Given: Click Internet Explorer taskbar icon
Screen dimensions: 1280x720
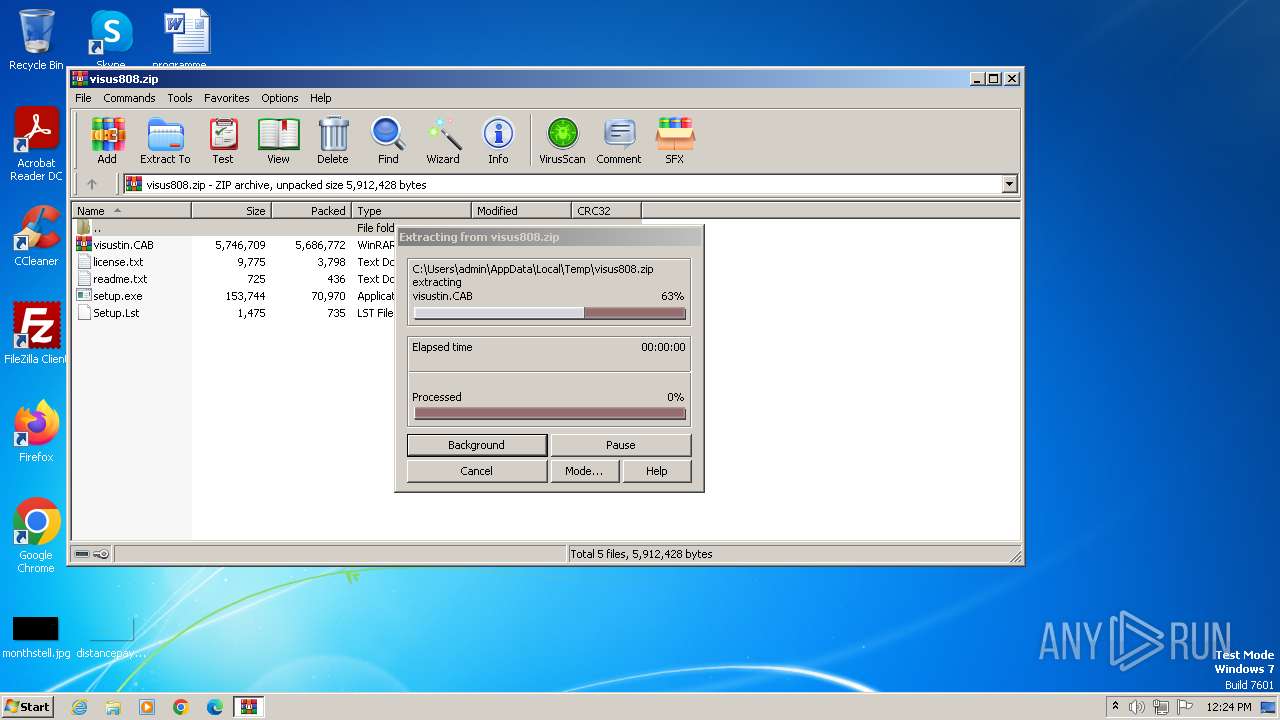Looking at the screenshot, I should [79, 707].
